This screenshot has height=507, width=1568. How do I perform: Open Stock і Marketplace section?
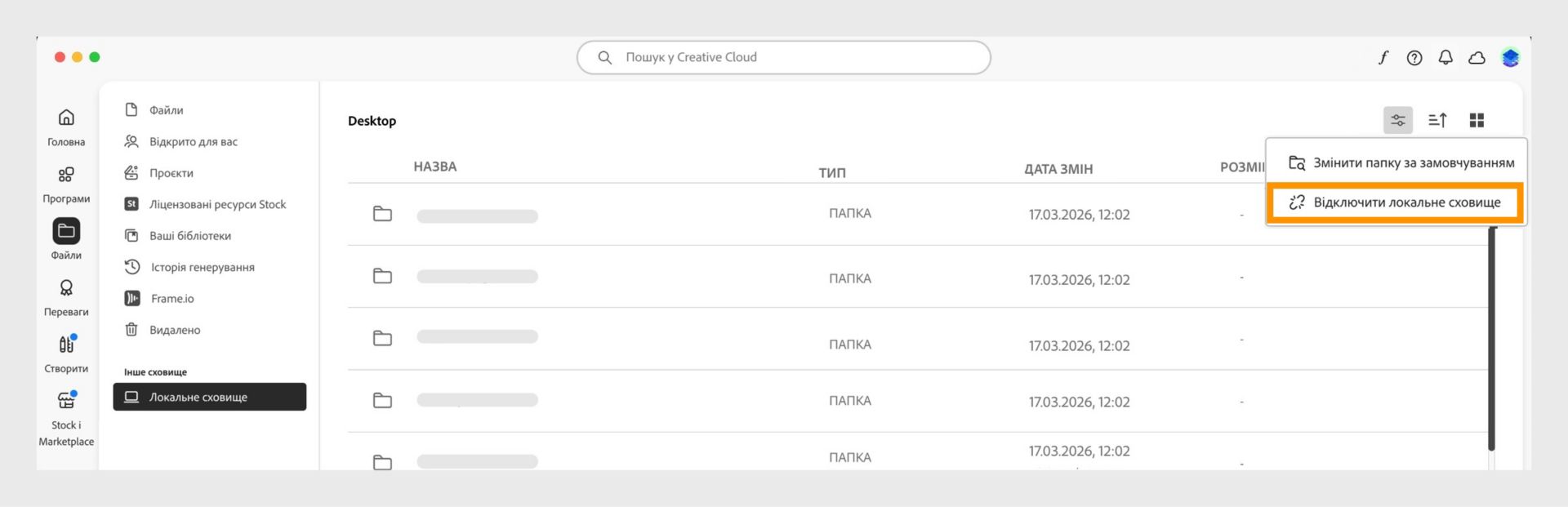pyautogui.click(x=67, y=400)
